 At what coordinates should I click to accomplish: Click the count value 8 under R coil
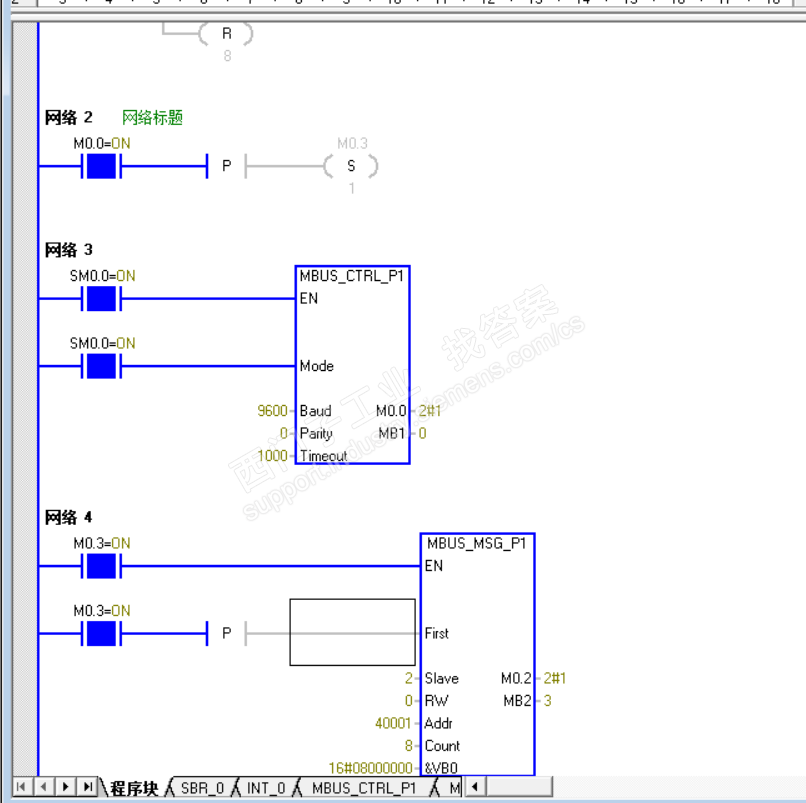[227, 56]
